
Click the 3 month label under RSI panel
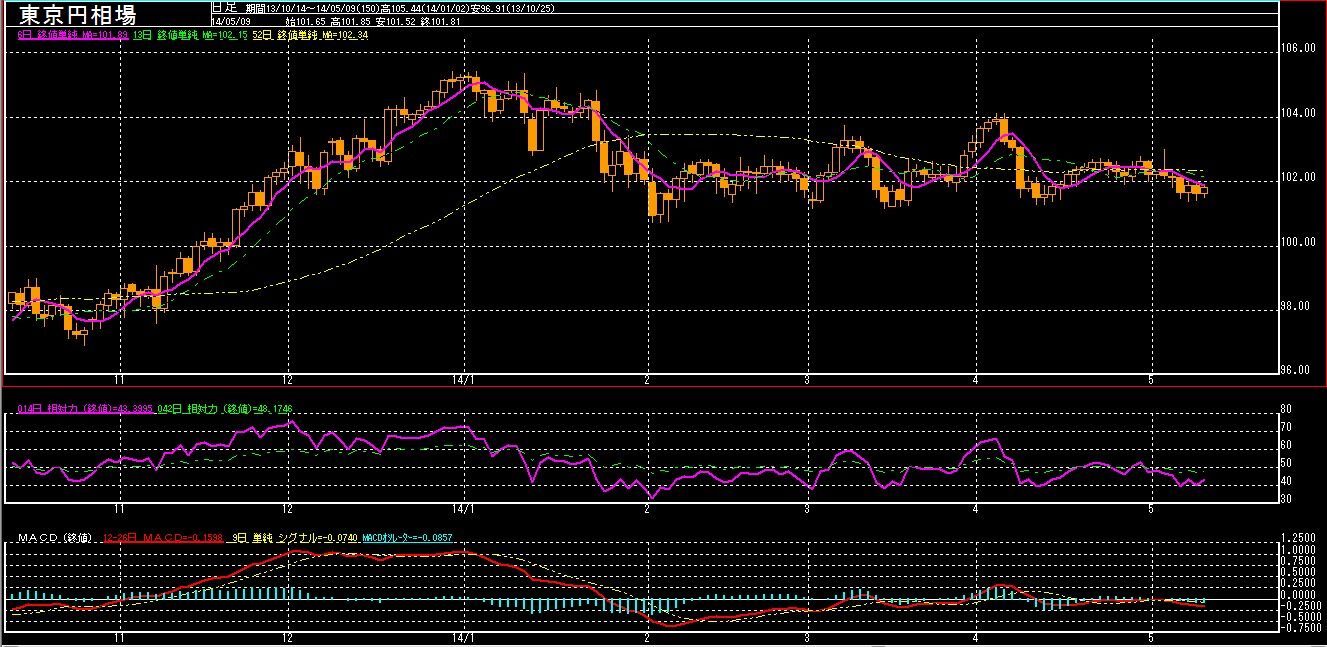click(x=806, y=510)
